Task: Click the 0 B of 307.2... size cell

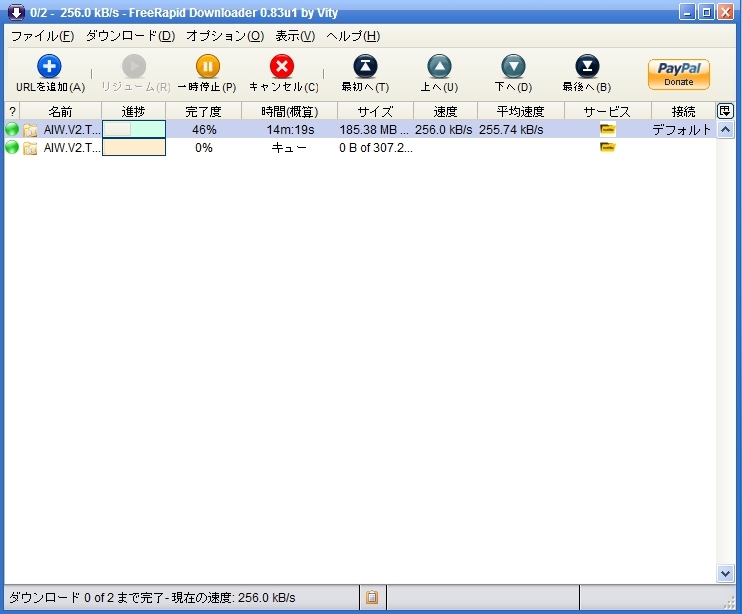Action: 375,148
